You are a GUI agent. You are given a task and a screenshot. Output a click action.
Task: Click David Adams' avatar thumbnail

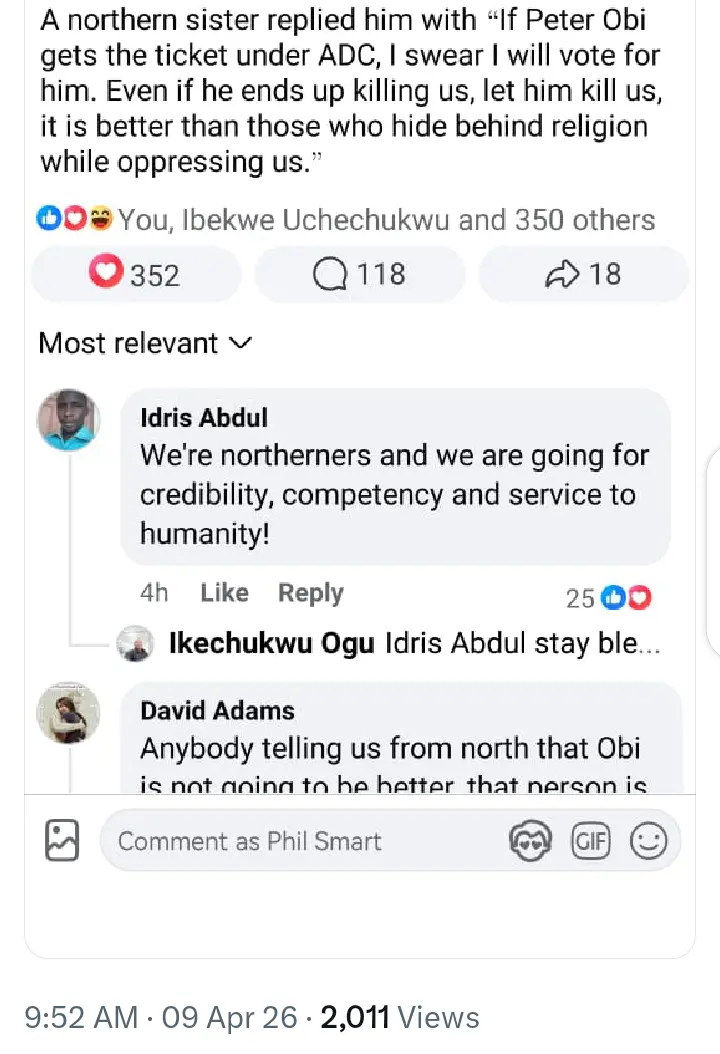68,713
